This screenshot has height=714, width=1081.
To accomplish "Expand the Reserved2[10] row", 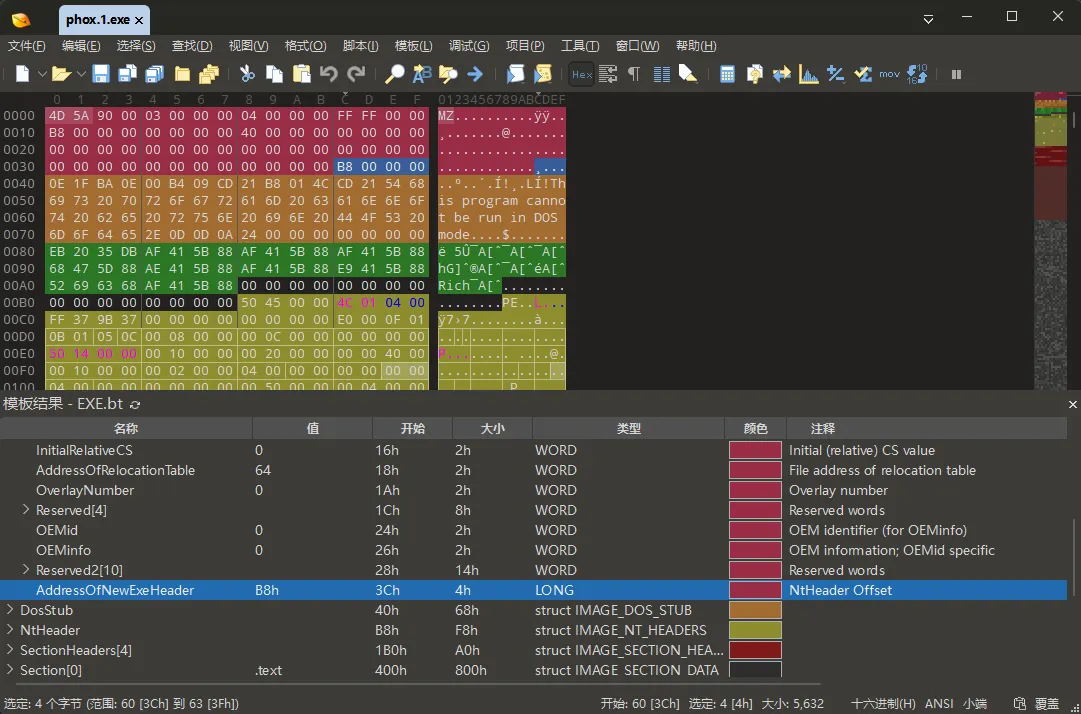I will [26, 570].
